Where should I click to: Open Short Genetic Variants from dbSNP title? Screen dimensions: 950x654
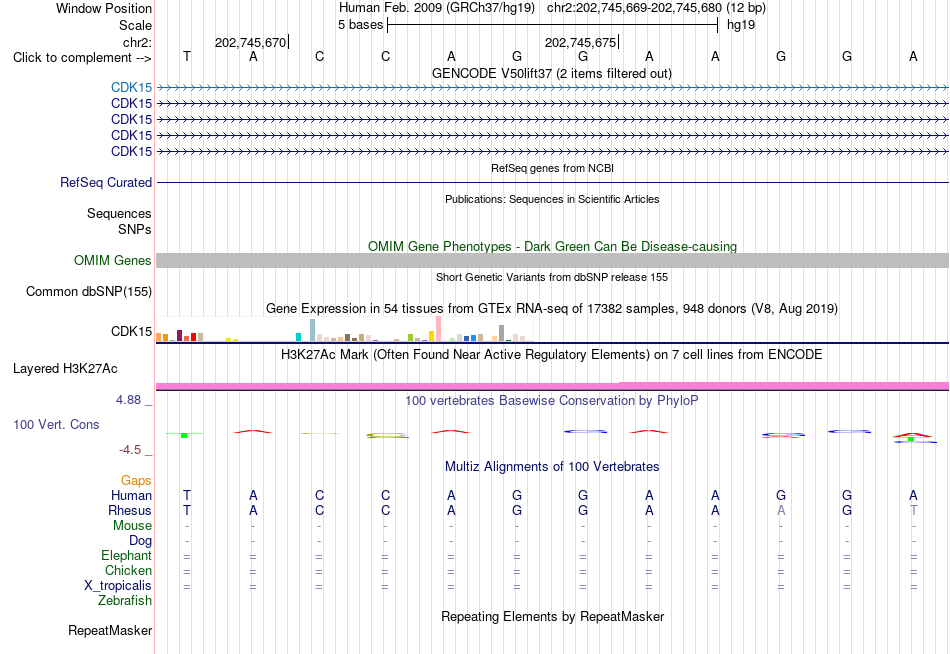click(552, 277)
